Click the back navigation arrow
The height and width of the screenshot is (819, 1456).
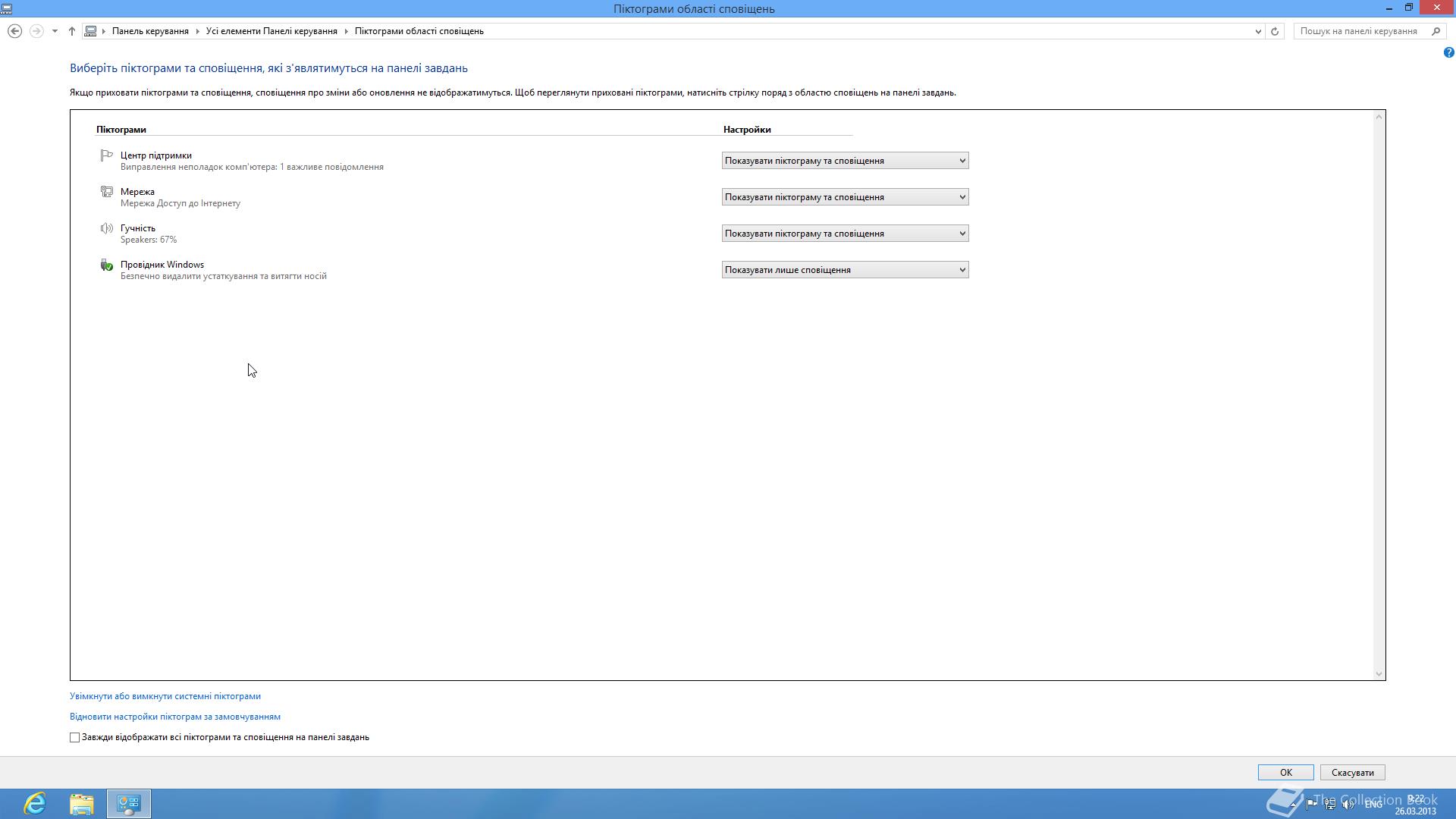14,31
